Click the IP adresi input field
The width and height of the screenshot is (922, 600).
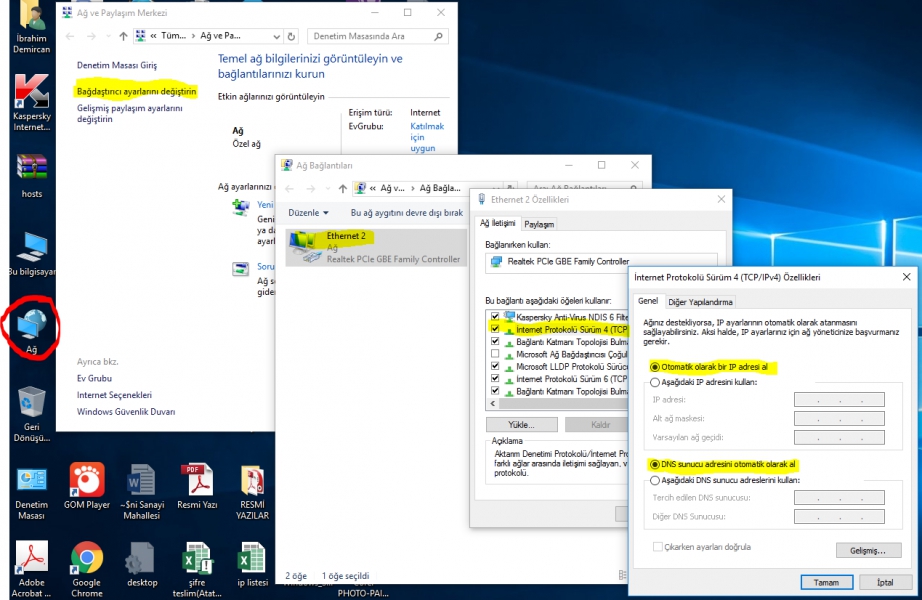pyautogui.click(x=839, y=400)
